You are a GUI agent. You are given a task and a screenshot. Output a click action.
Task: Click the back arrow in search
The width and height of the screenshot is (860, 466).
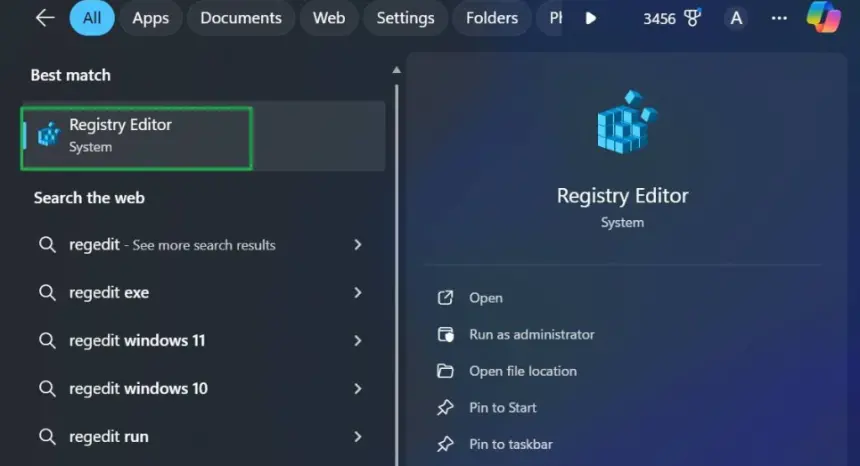44,18
